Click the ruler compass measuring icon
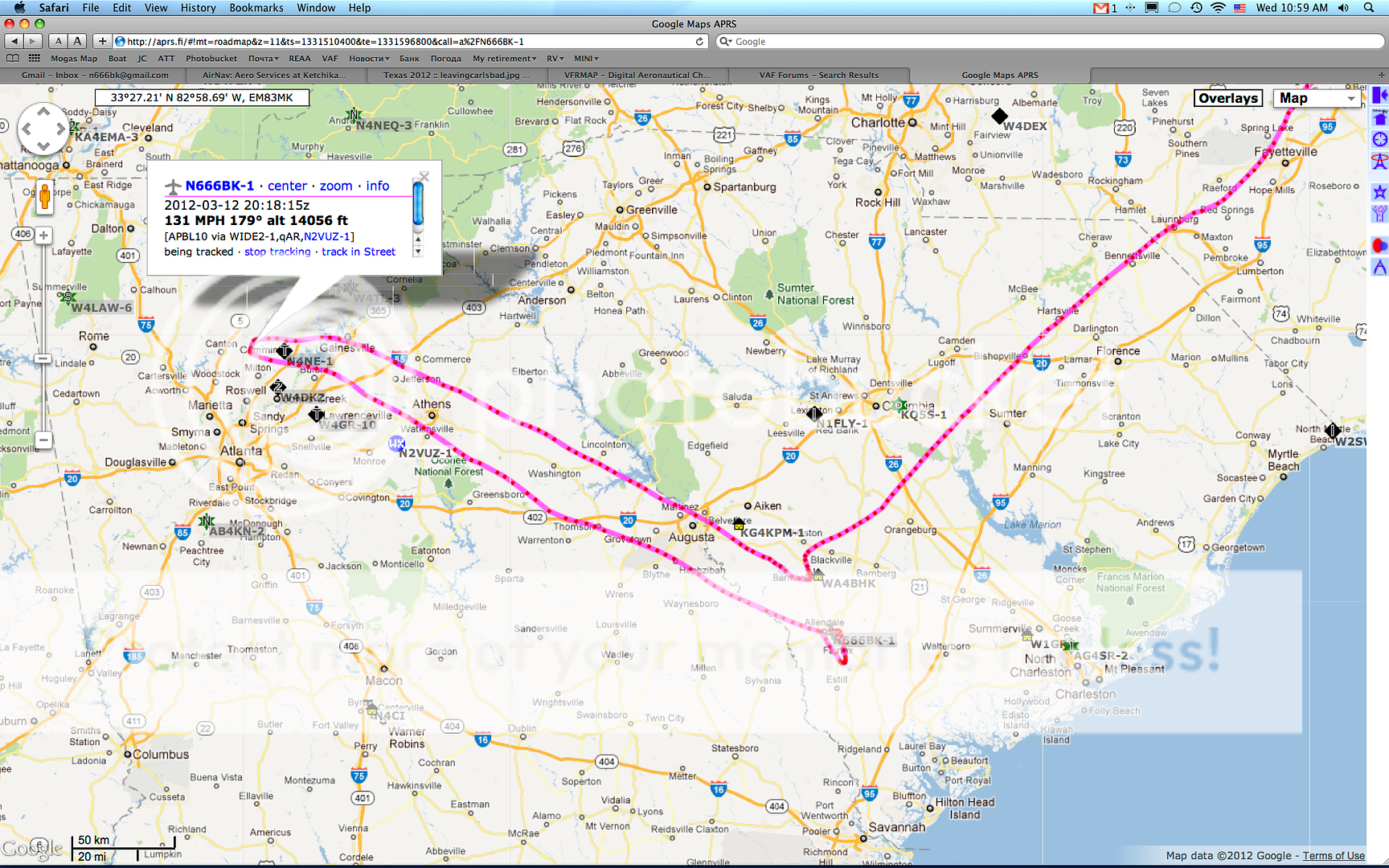1389x868 pixels. click(x=1379, y=268)
